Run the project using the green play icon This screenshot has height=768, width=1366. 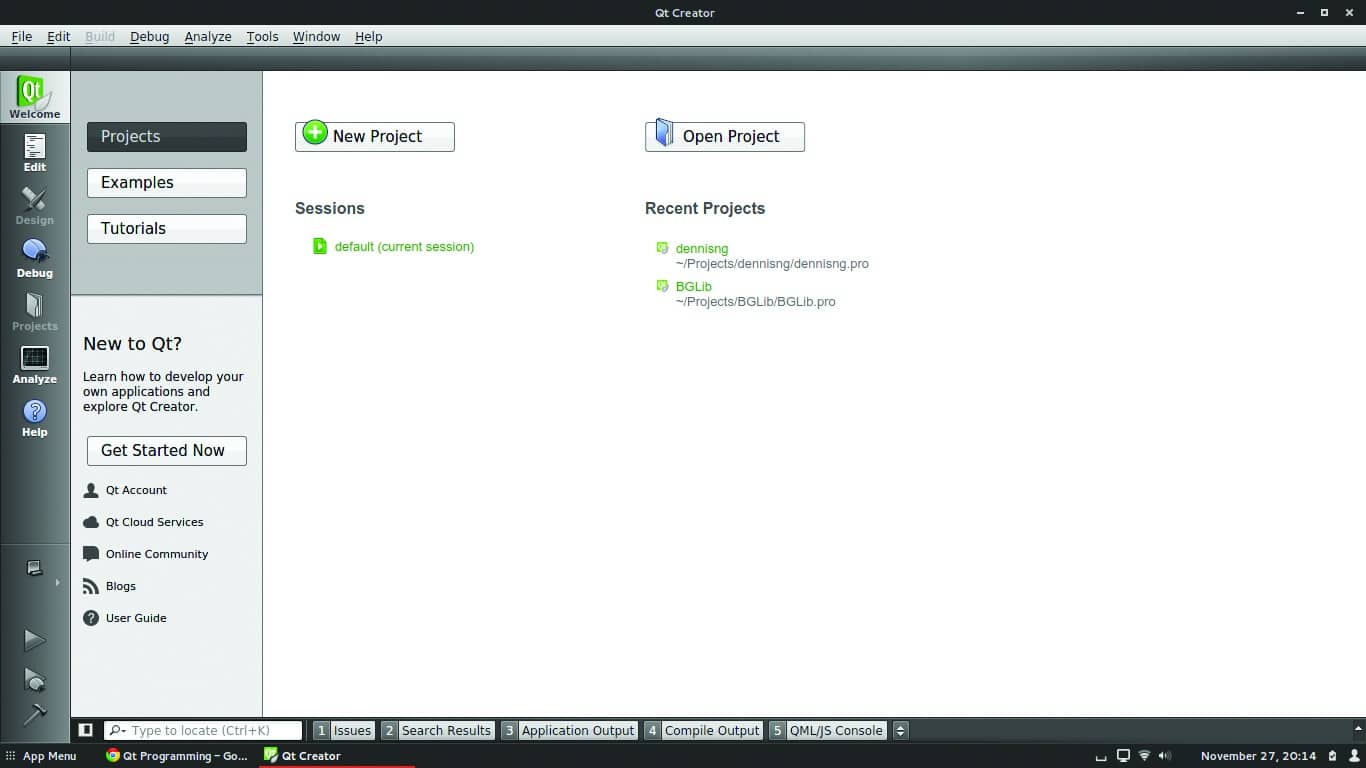[35, 640]
